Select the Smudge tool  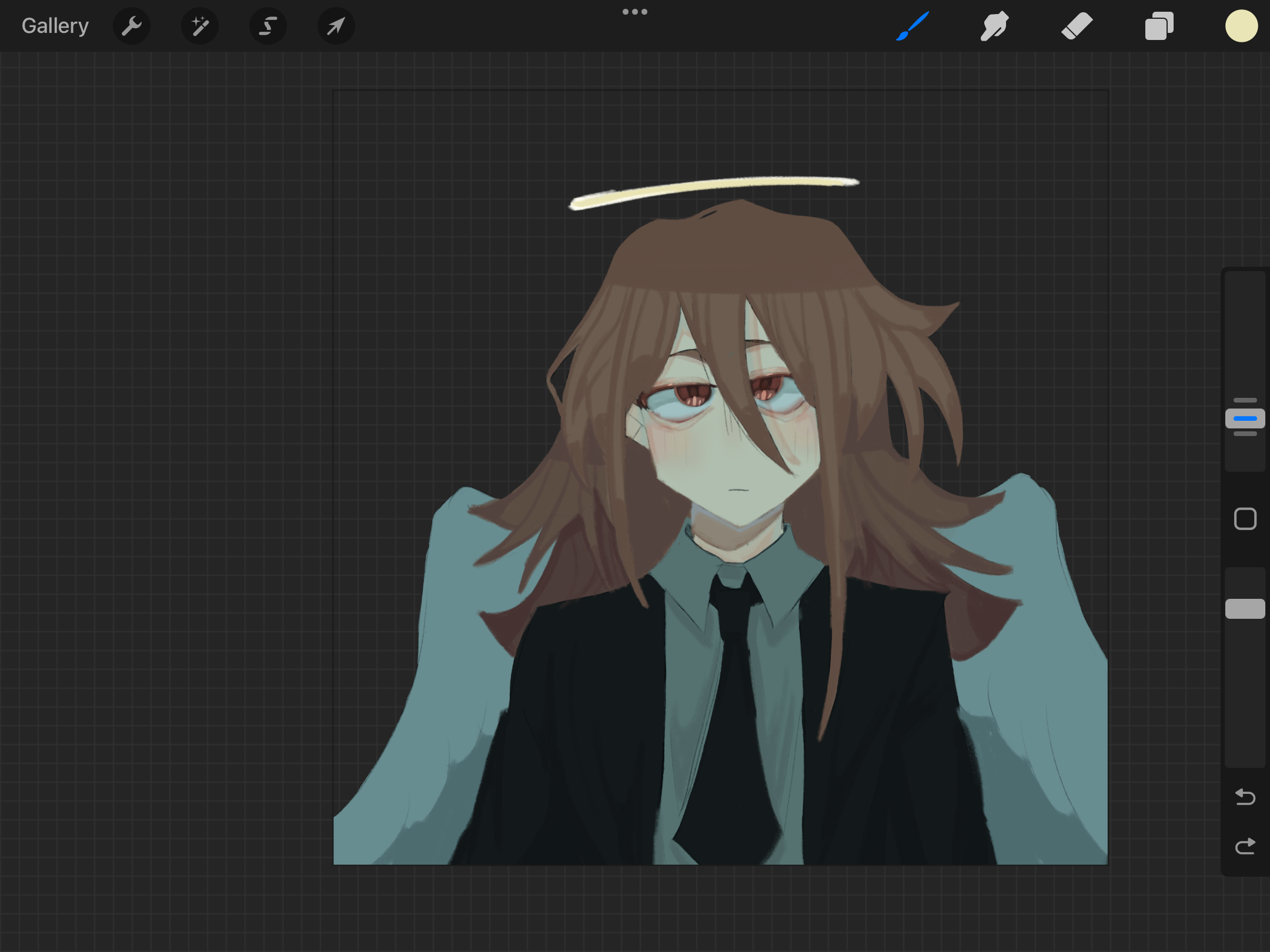[995, 26]
